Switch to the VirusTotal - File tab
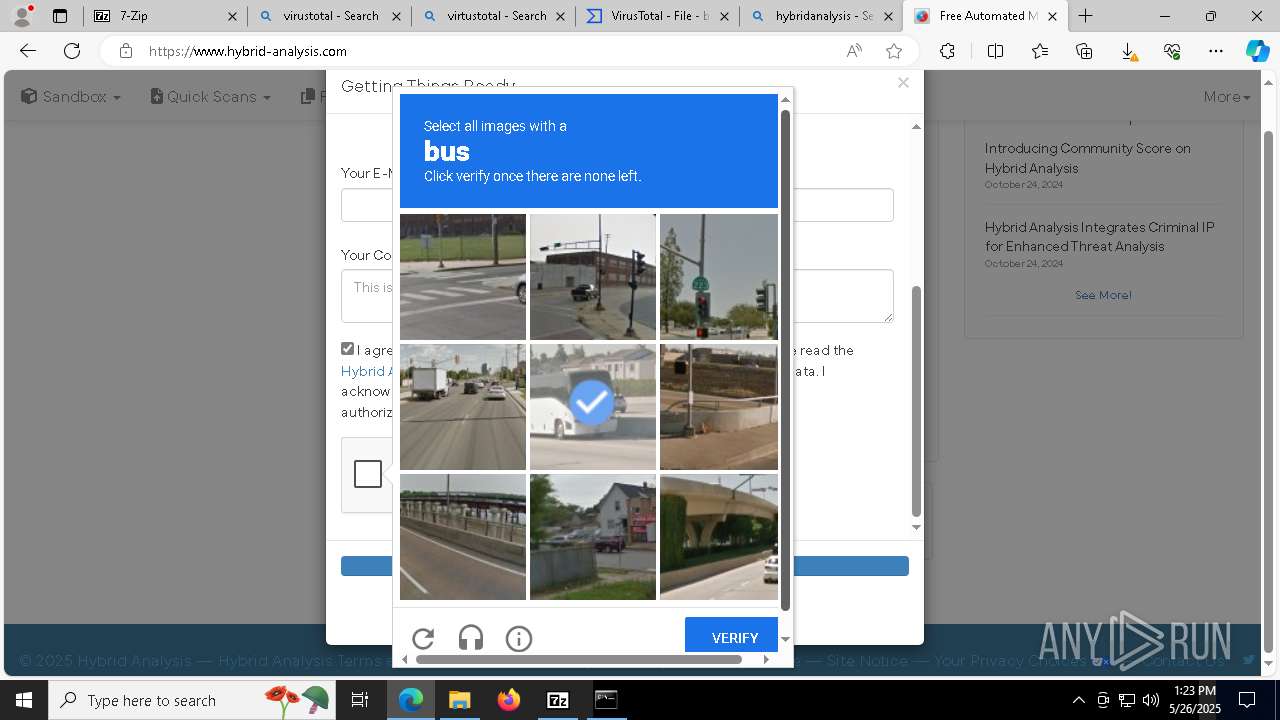This screenshot has height=720, width=1280. point(658,16)
